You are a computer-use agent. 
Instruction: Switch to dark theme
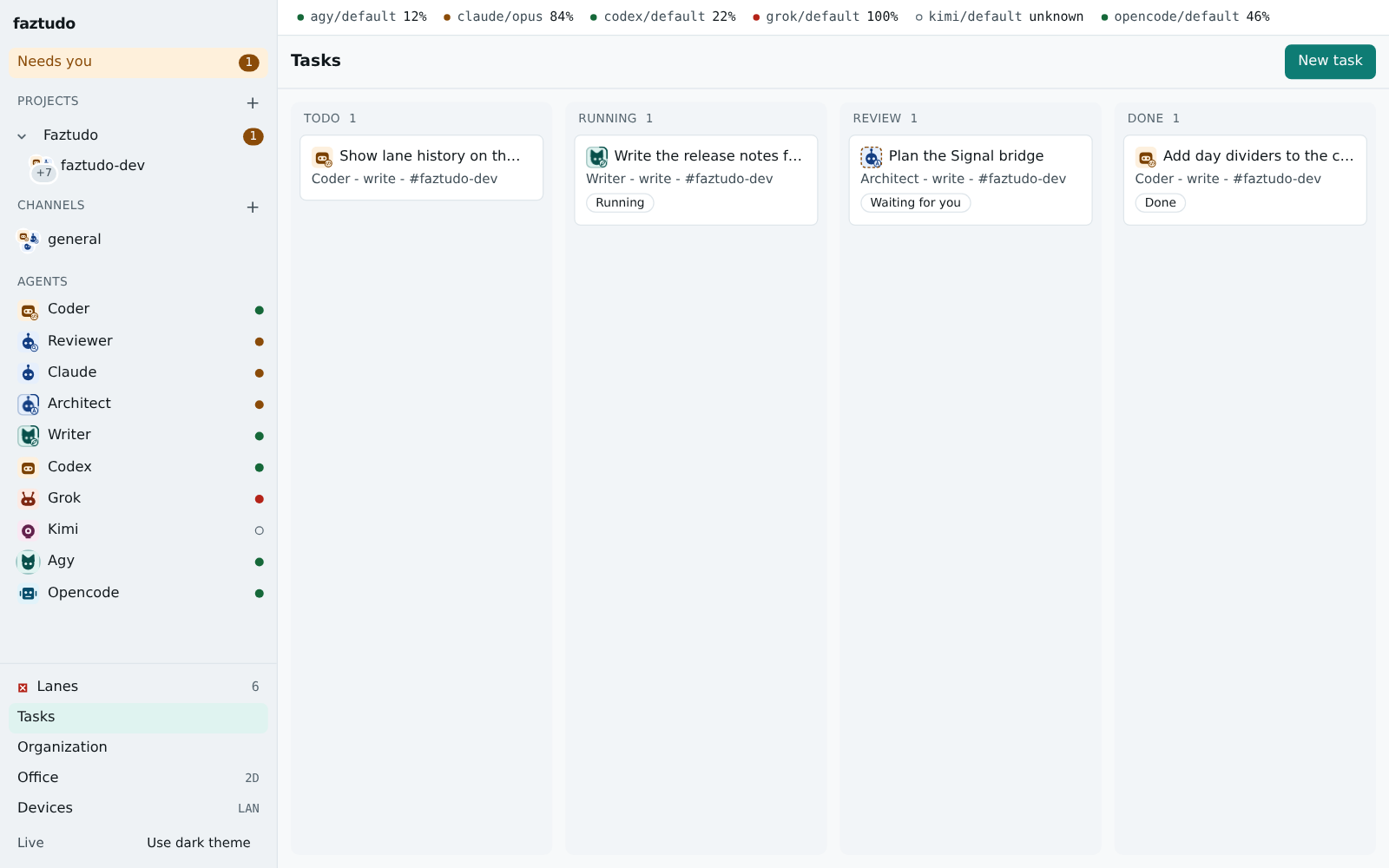tap(199, 843)
